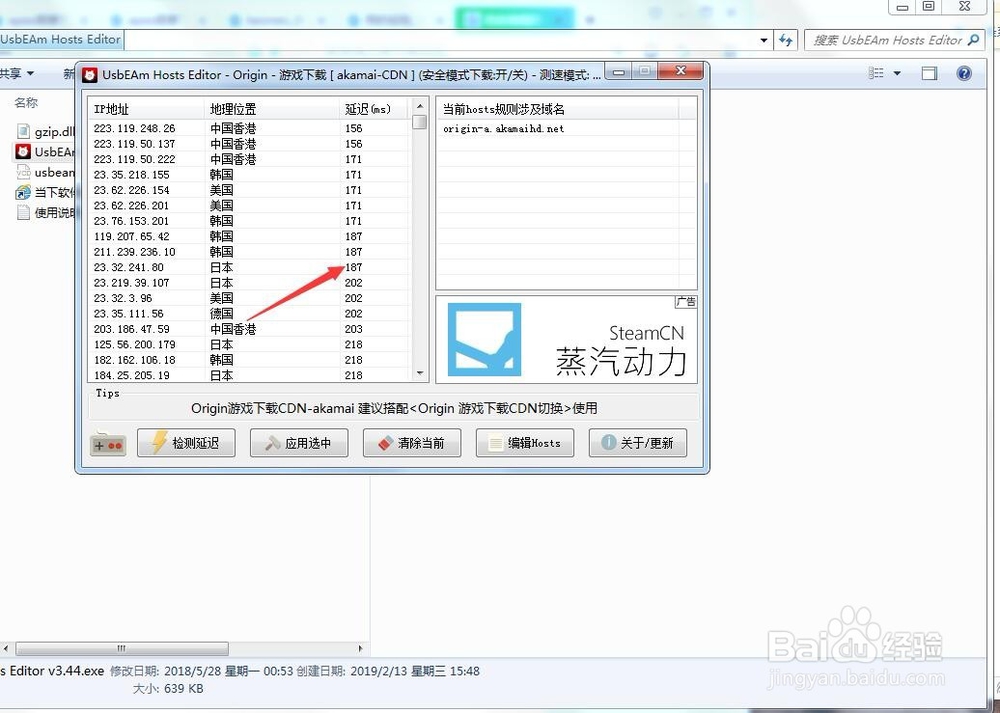This screenshot has width=1000, height=713.
Task: Open Explorer help icon
Action: 964,73
